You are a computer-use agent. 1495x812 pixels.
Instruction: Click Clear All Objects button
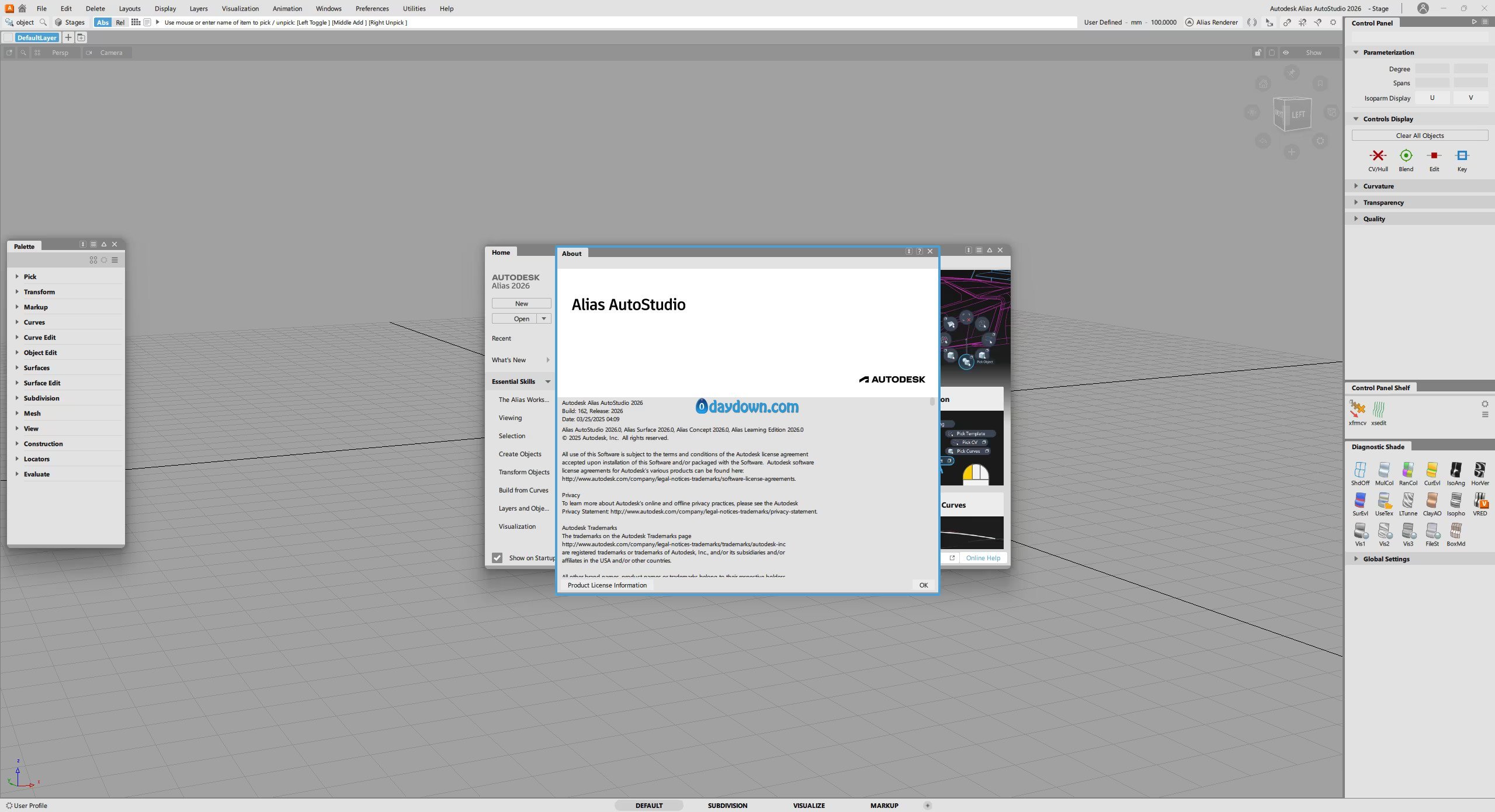coord(1420,135)
